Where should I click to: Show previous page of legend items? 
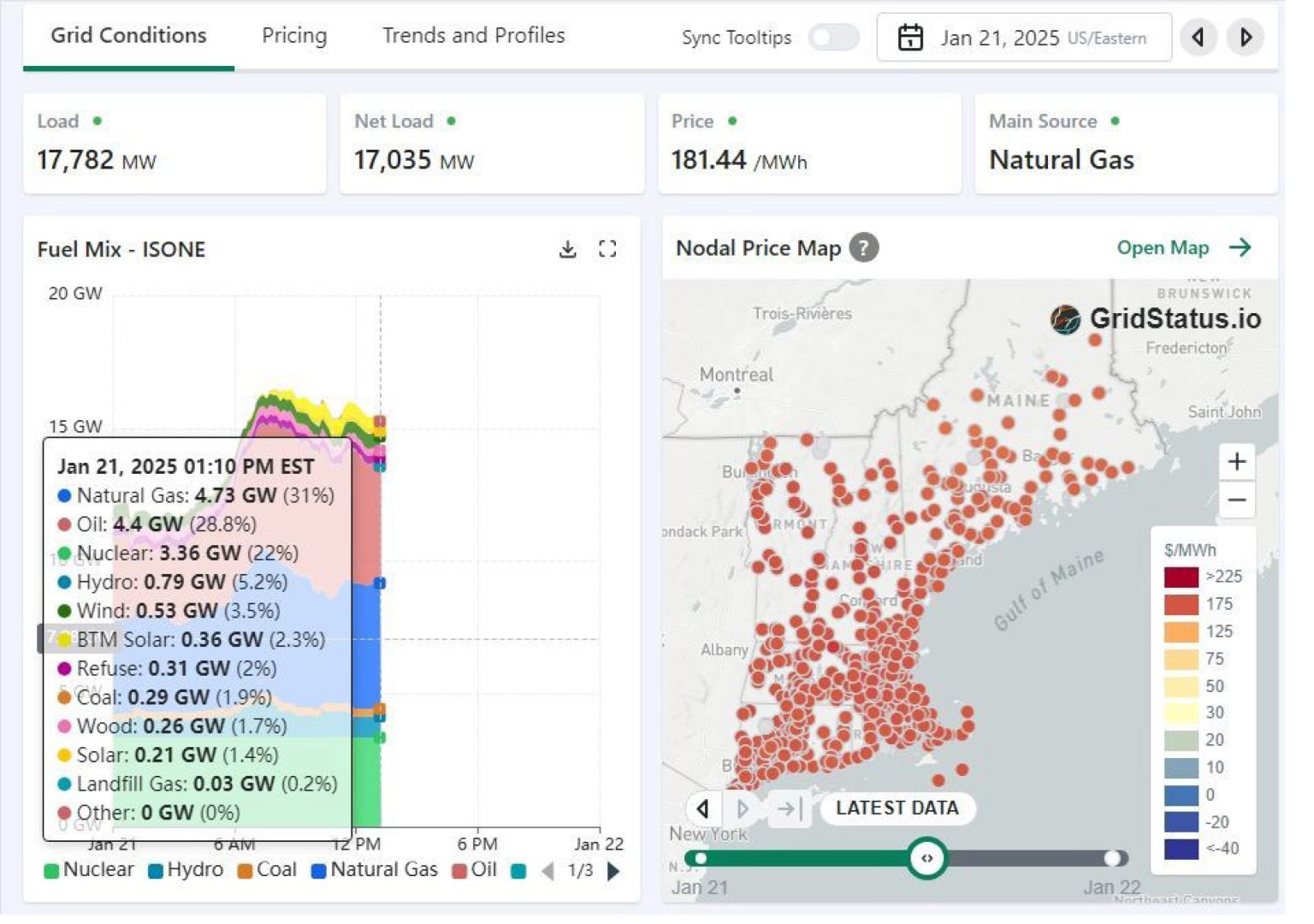click(x=547, y=871)
